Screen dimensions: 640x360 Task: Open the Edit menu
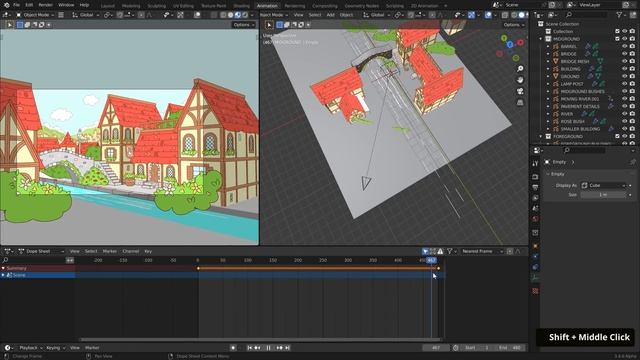[29, 5]
